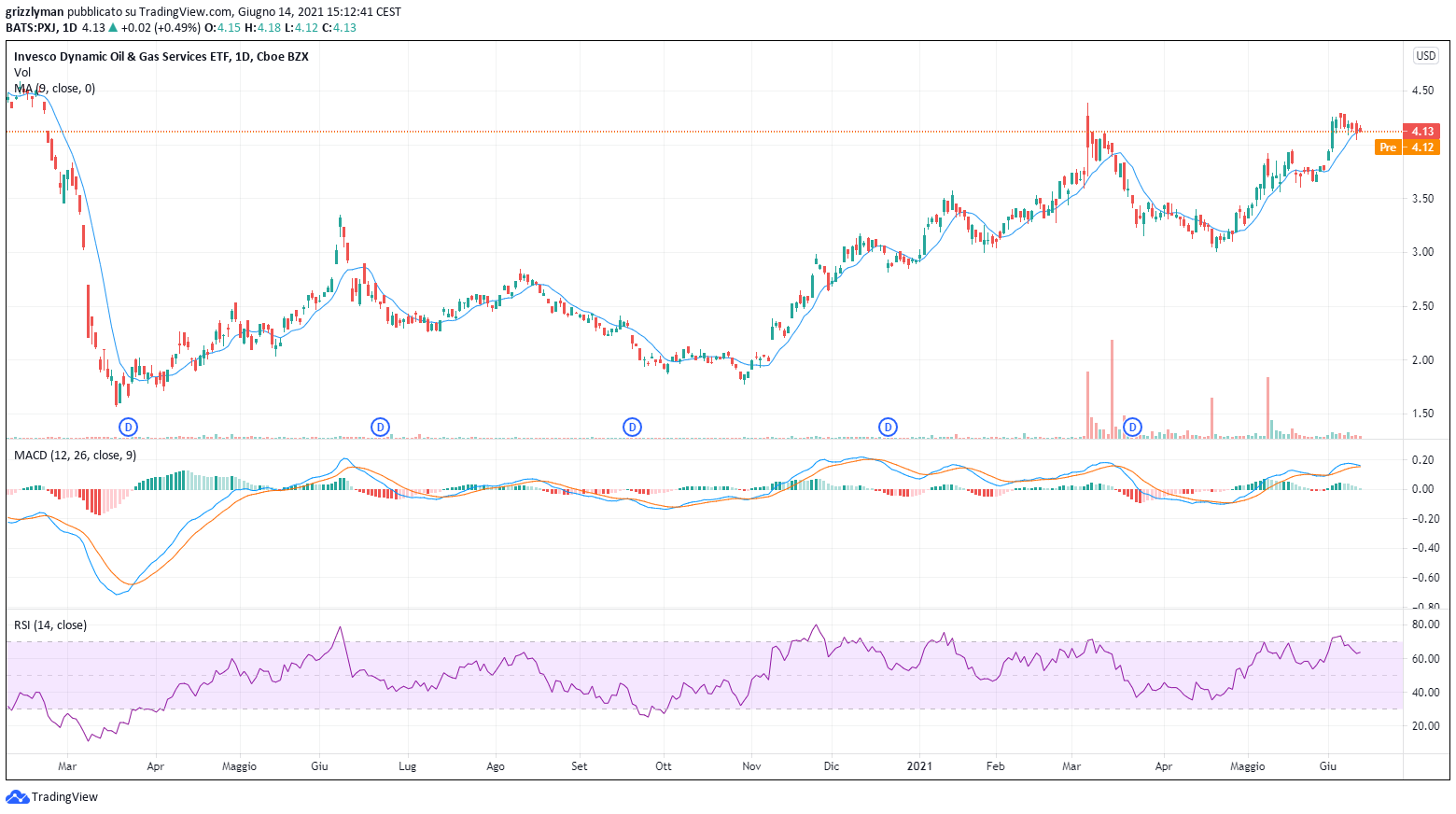Open dividend marker D right of Dic

(x=888, y=428)
